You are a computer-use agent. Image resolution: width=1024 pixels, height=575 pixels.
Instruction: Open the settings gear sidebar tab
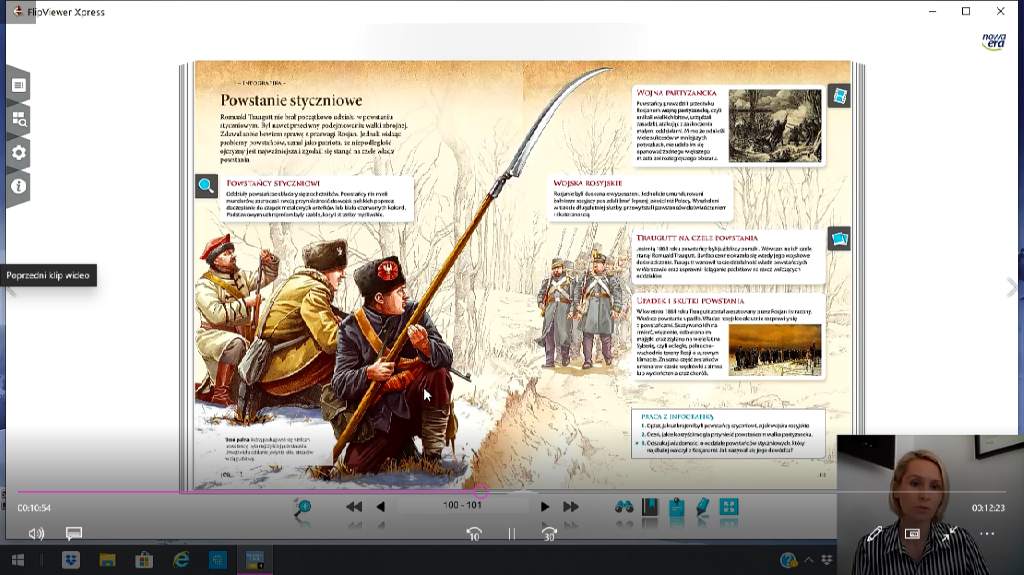point(18,153)
